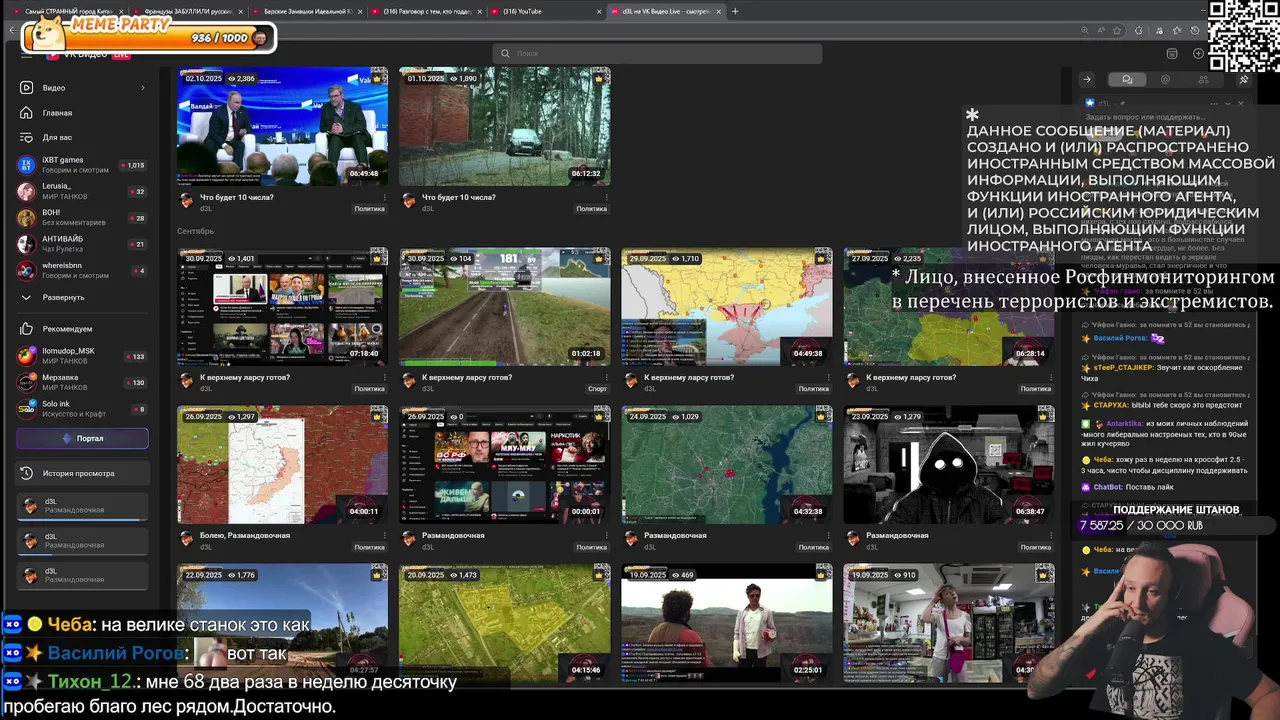Expand channel list with Развернуть
This screenshot has width=1280, height=720.
click(x=64, y=297)
